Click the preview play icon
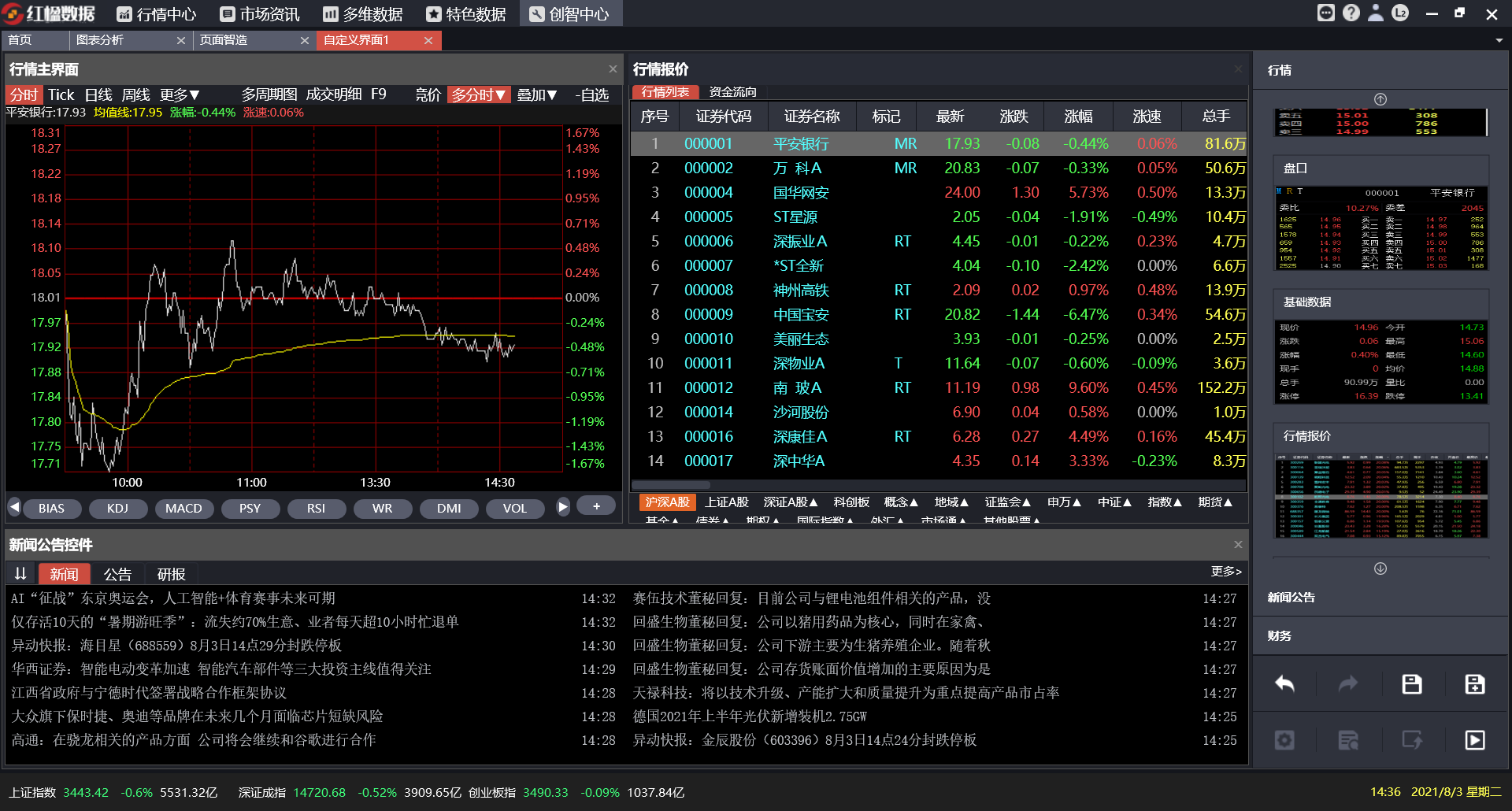 coord(1475,739)
